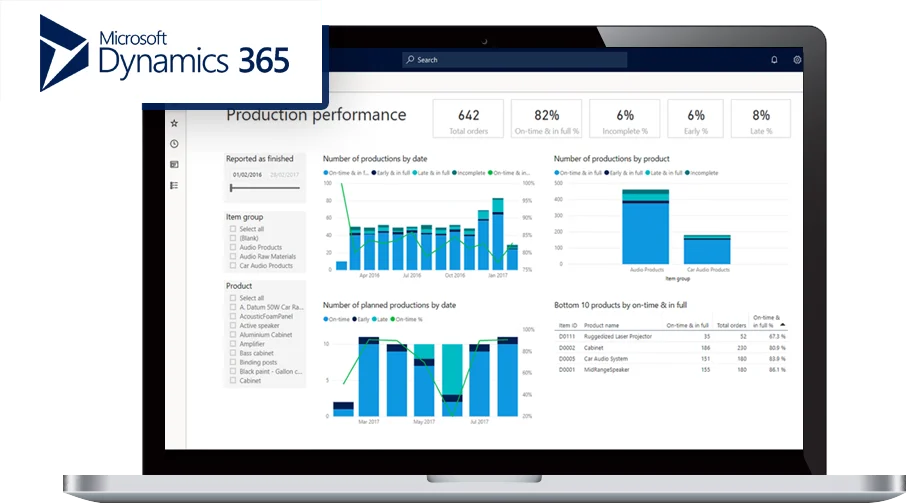Image resolution: width=906 pixels, height=503 pixels.
Task: Open Recent clock icon in sidebar
Action: [174, 144]
